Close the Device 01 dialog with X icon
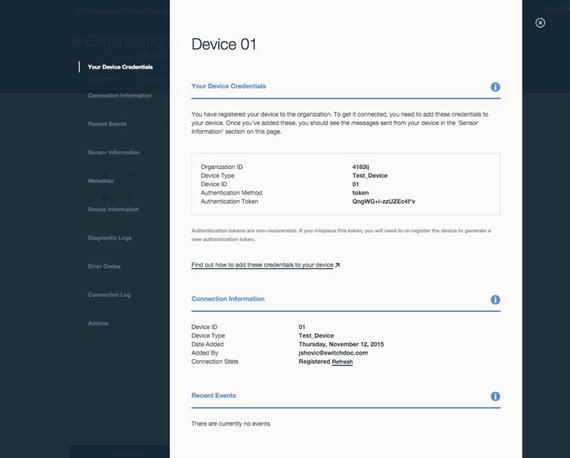Viewport: 570px width, 458px height. tap(540, 23)
